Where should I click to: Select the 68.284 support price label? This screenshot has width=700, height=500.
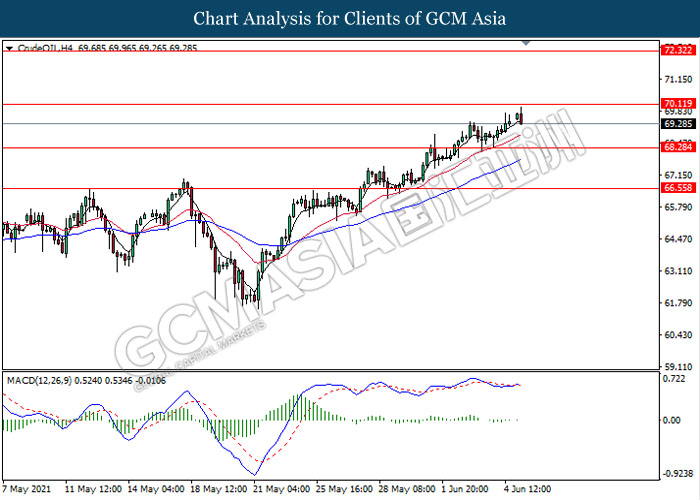click(678, 147)
